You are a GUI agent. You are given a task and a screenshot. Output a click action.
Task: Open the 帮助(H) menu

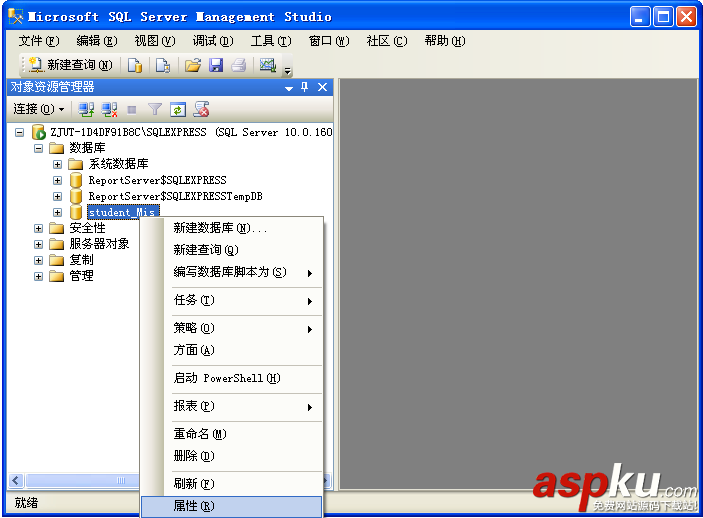pyautogui.click(x=445, y=41)
